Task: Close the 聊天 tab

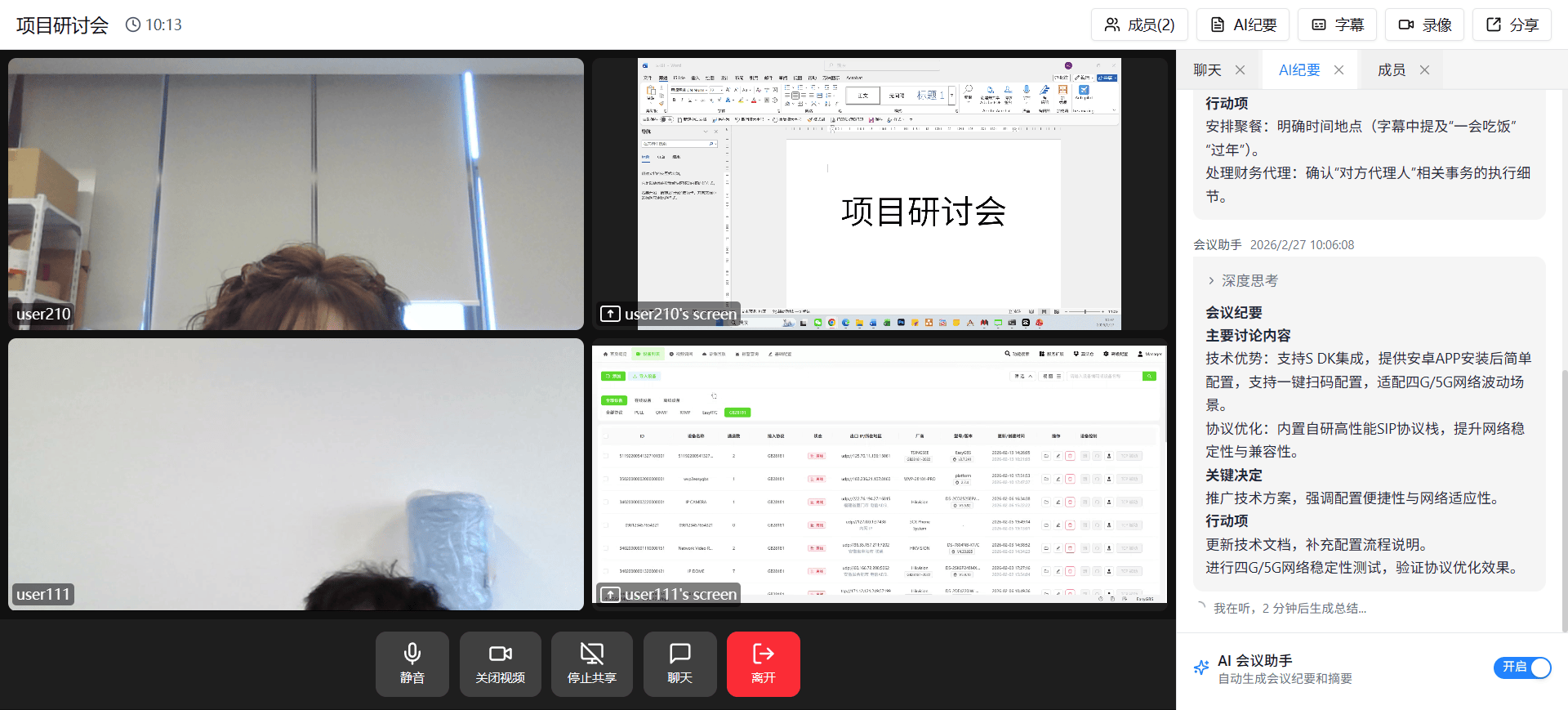Action: [1240, 70]
